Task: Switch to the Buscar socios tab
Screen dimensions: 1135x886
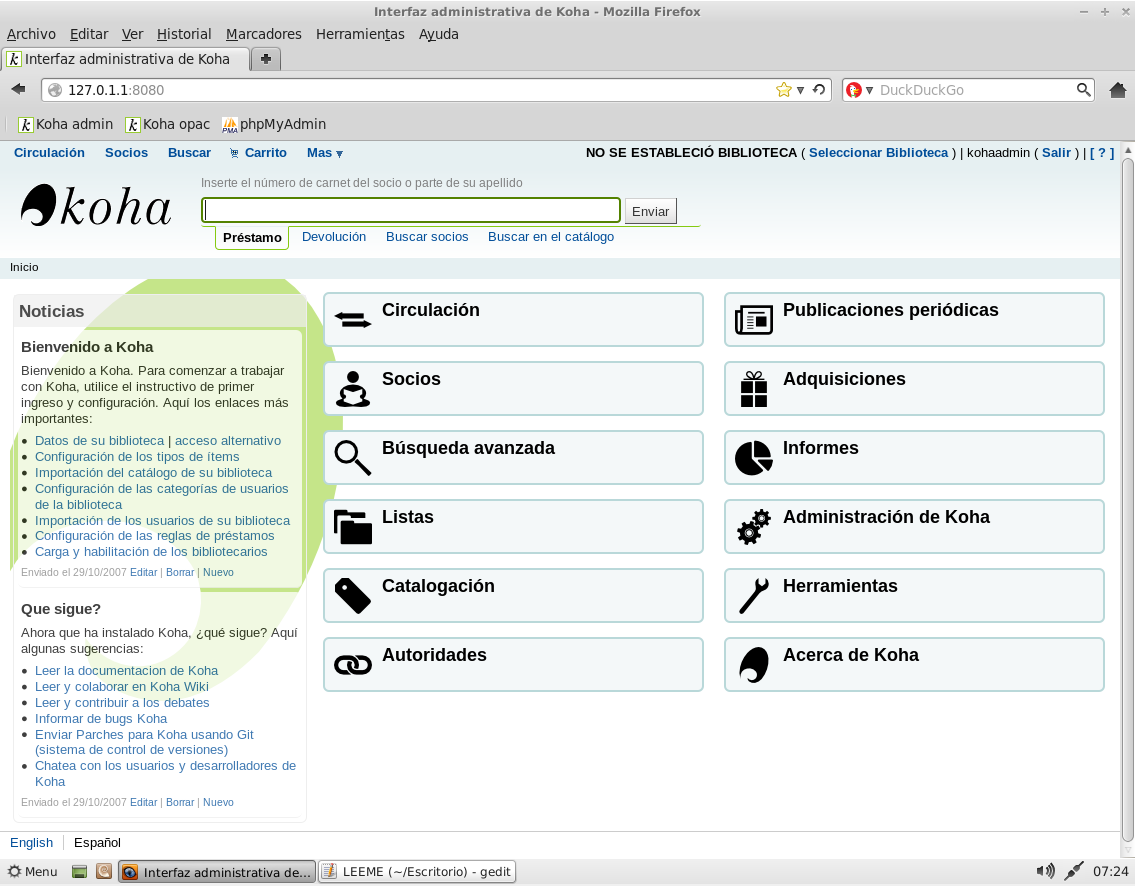Action: point(427,237)
